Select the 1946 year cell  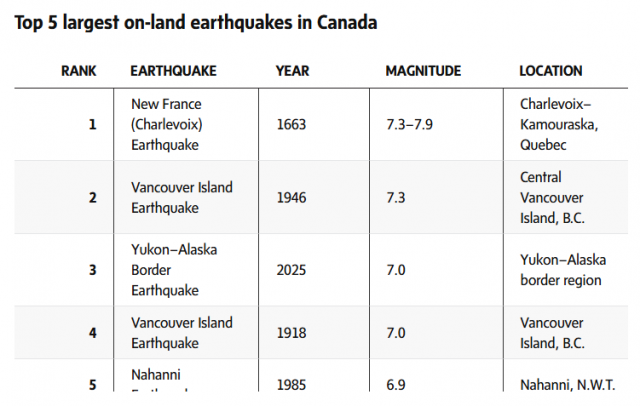[291, 198]
